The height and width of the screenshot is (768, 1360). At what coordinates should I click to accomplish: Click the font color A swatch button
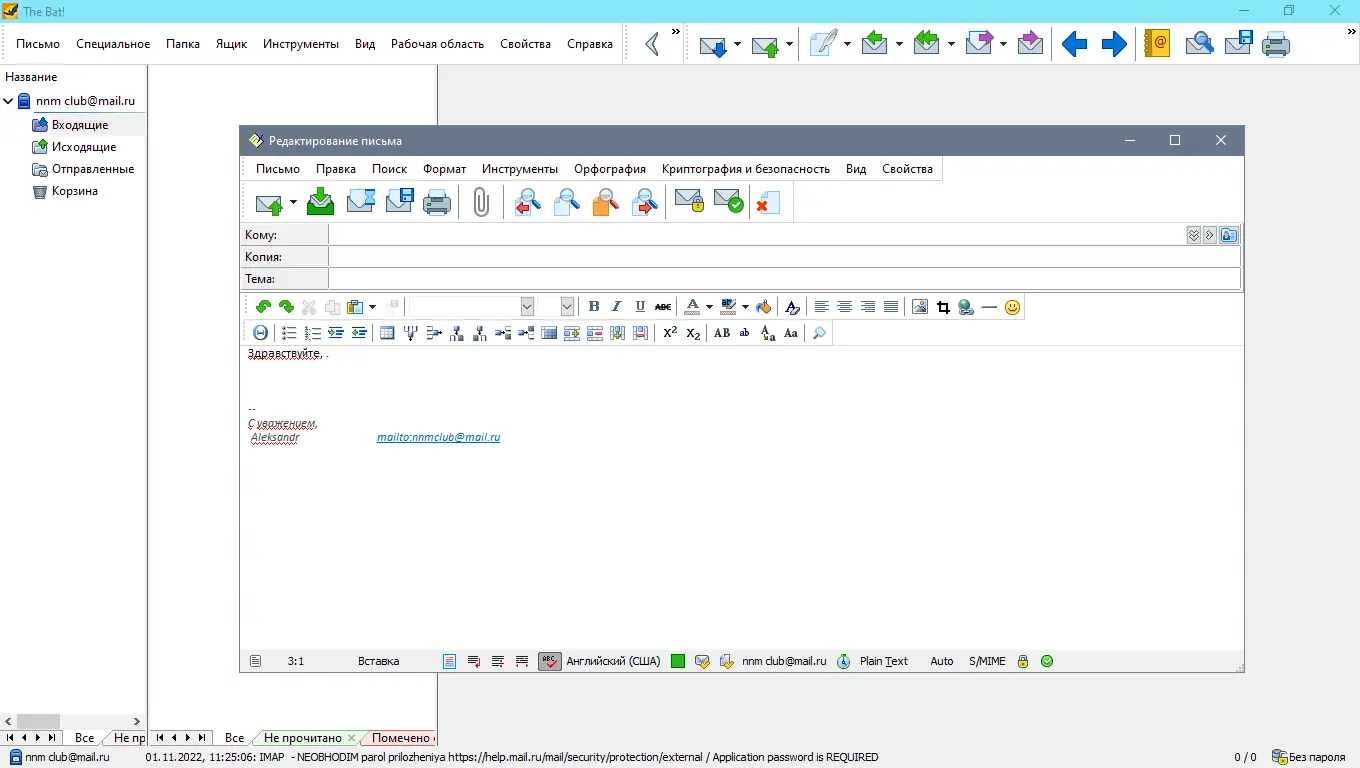click(691, 307)
